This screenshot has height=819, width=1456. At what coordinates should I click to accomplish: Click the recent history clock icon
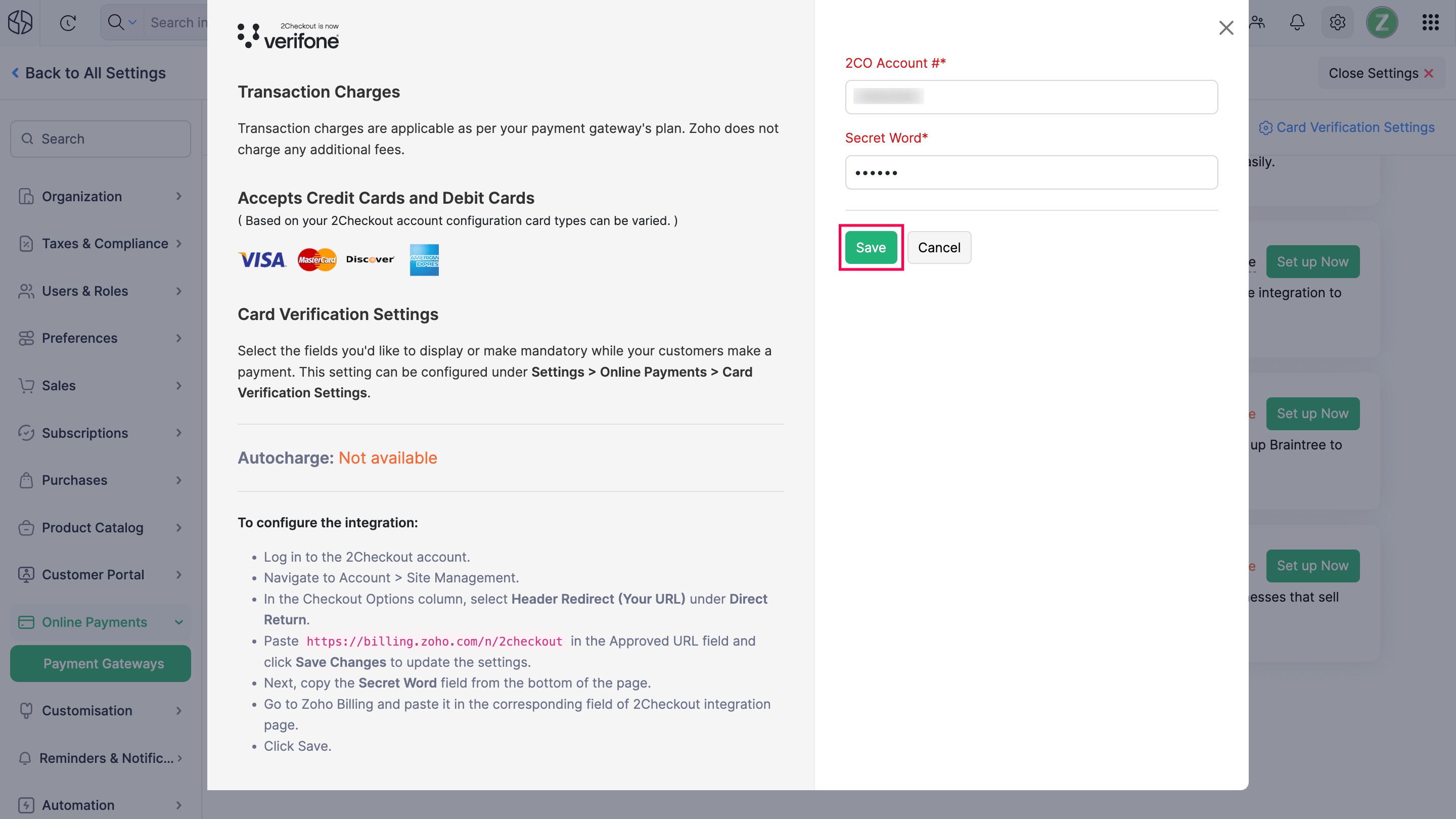point(68,23)
